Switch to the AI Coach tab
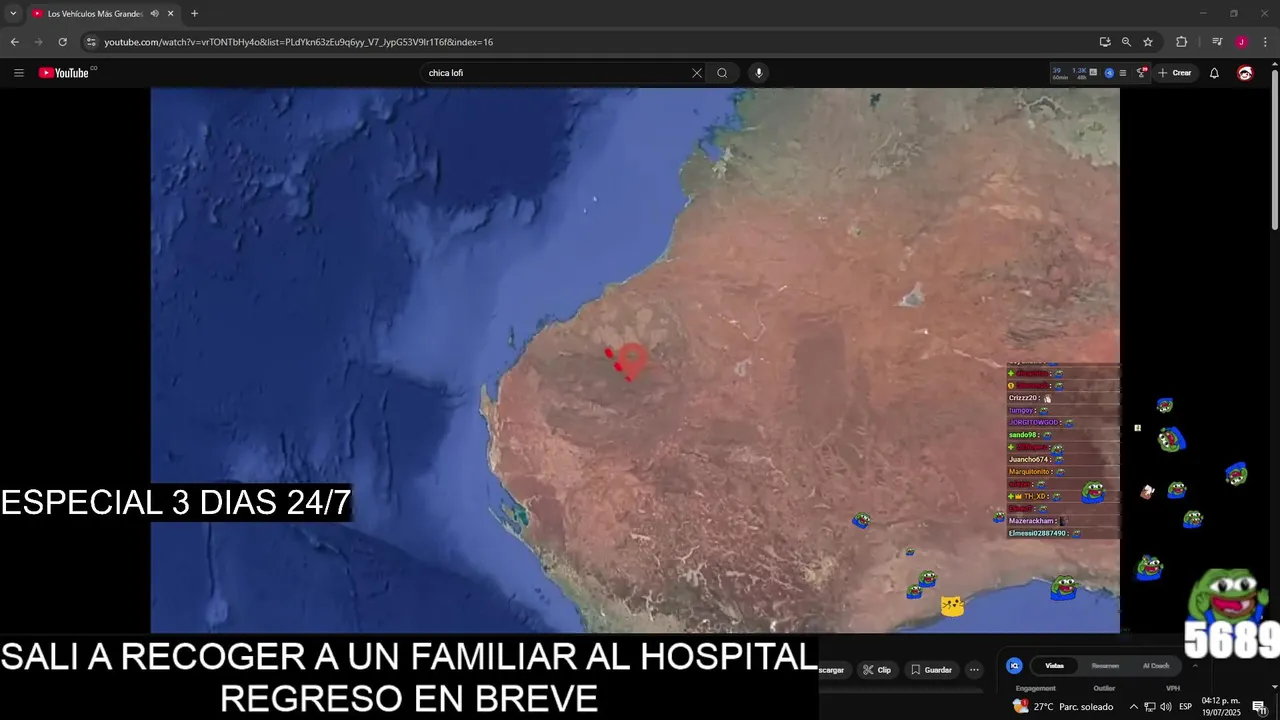Viewport: 1280px width, 720px height. point(1155,666)
